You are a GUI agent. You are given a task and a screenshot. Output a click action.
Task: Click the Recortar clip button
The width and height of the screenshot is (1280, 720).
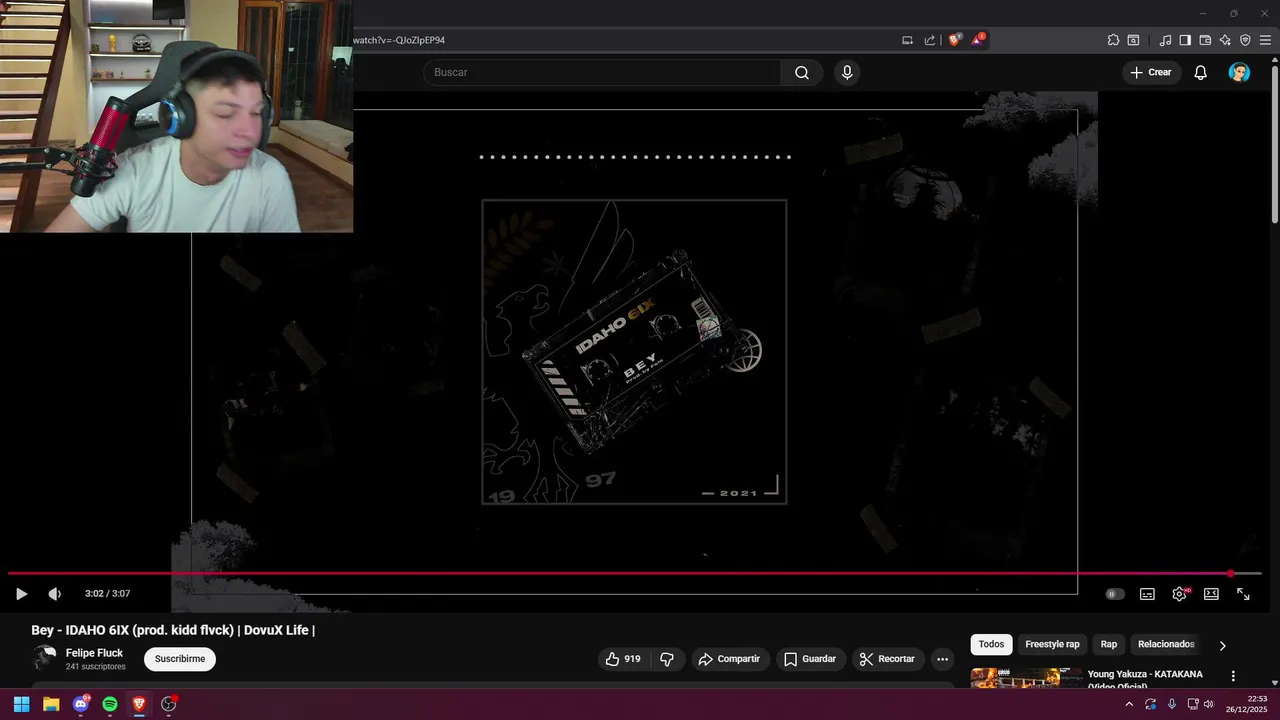tap(888, 659)
